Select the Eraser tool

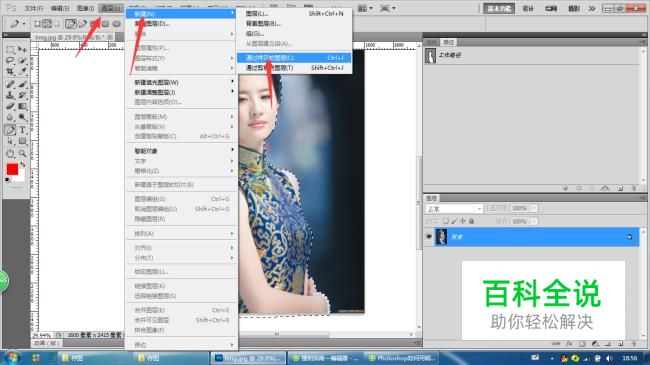pos(10,106)
